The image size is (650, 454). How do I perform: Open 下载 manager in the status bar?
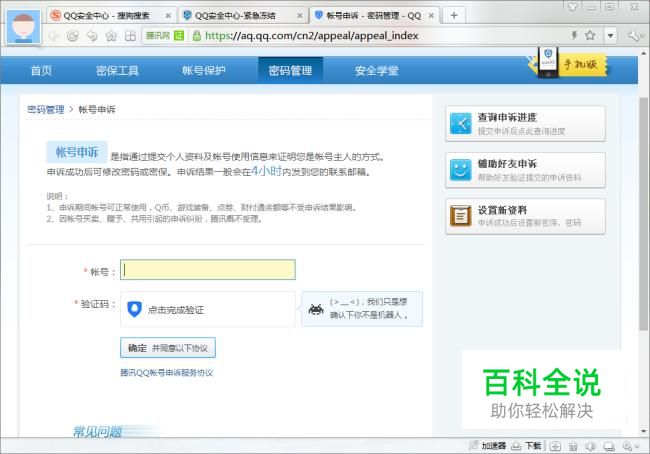526,446
